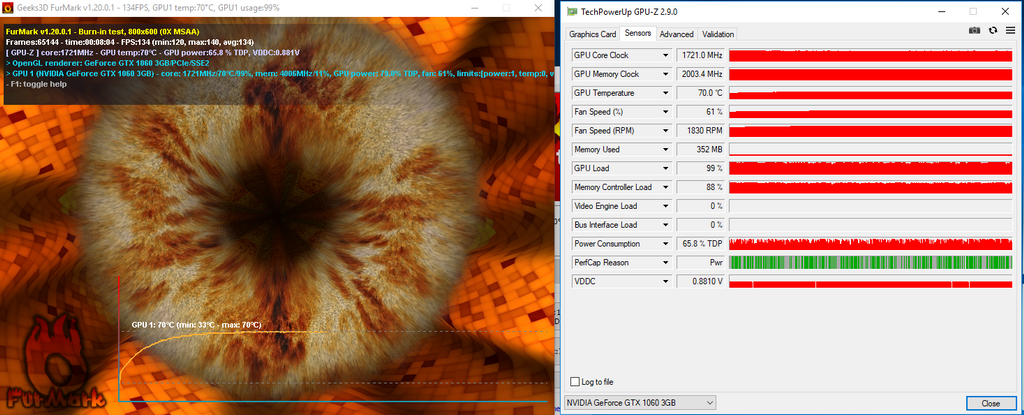
Task: Open the Fan Speed (RPM) sensor dropdown
Action: 665,131
